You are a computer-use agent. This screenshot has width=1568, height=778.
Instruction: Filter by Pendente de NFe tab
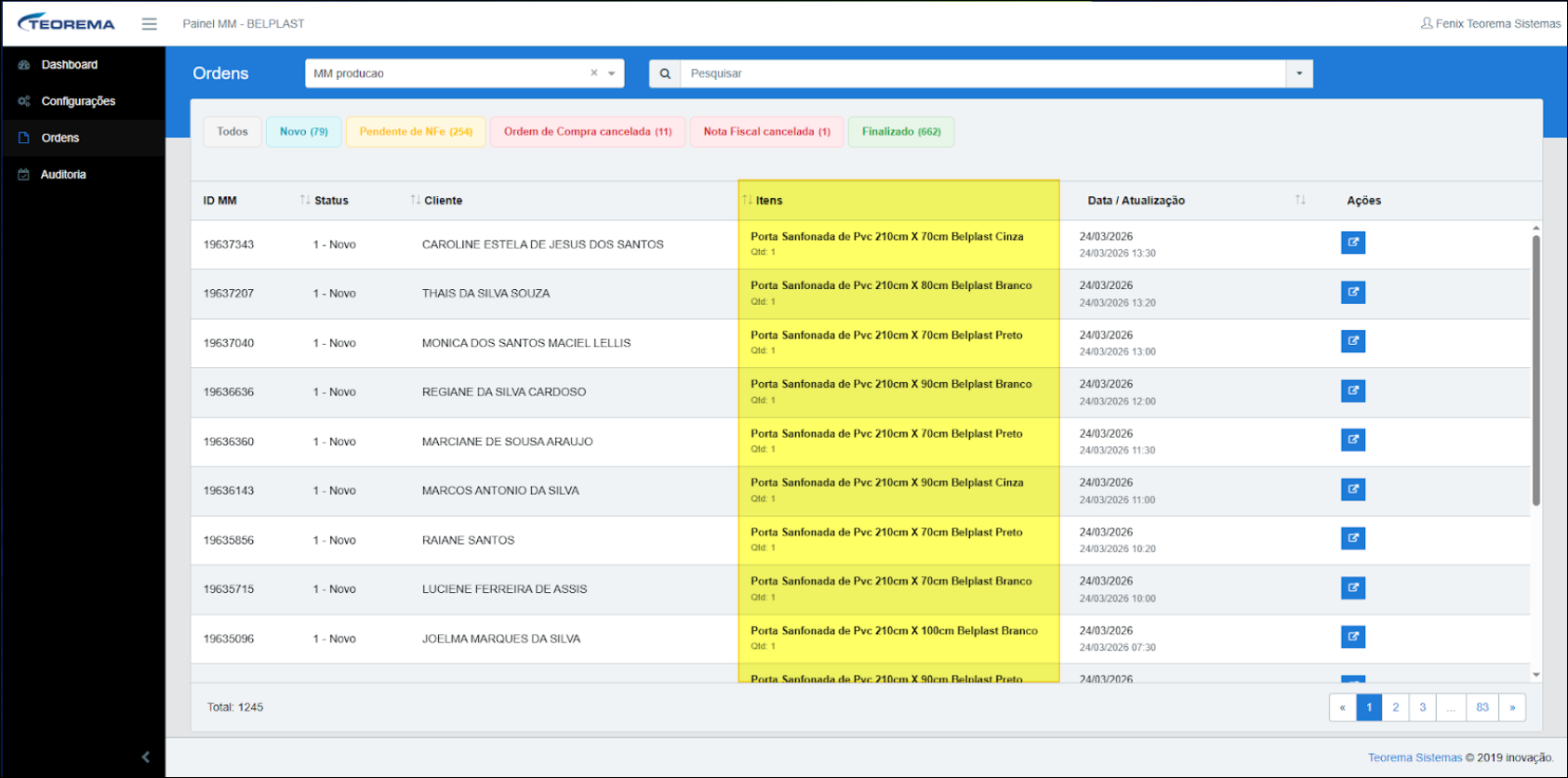(416, 132)
